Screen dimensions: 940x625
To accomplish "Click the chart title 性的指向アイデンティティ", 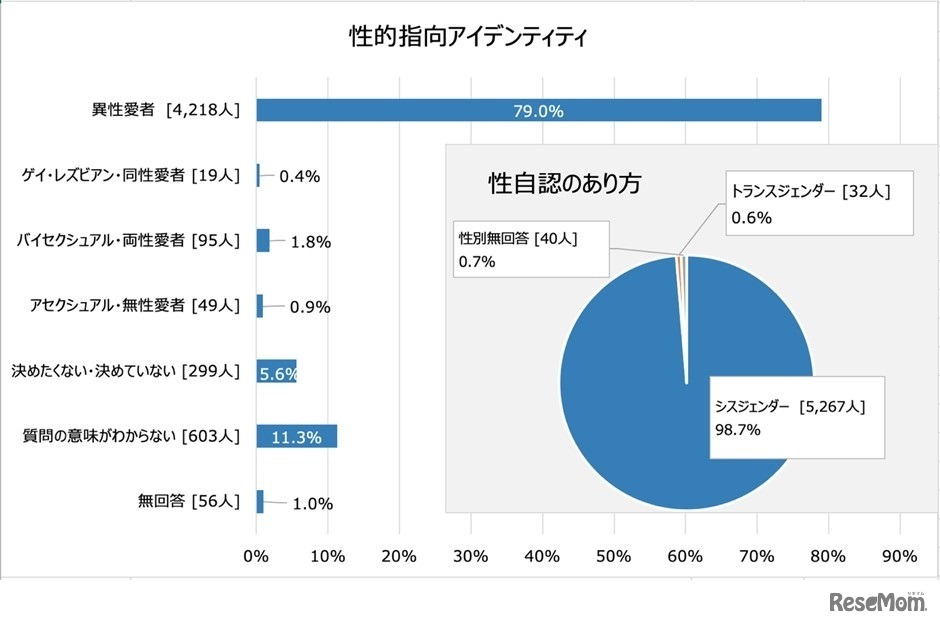I will (x=468, y=38).
